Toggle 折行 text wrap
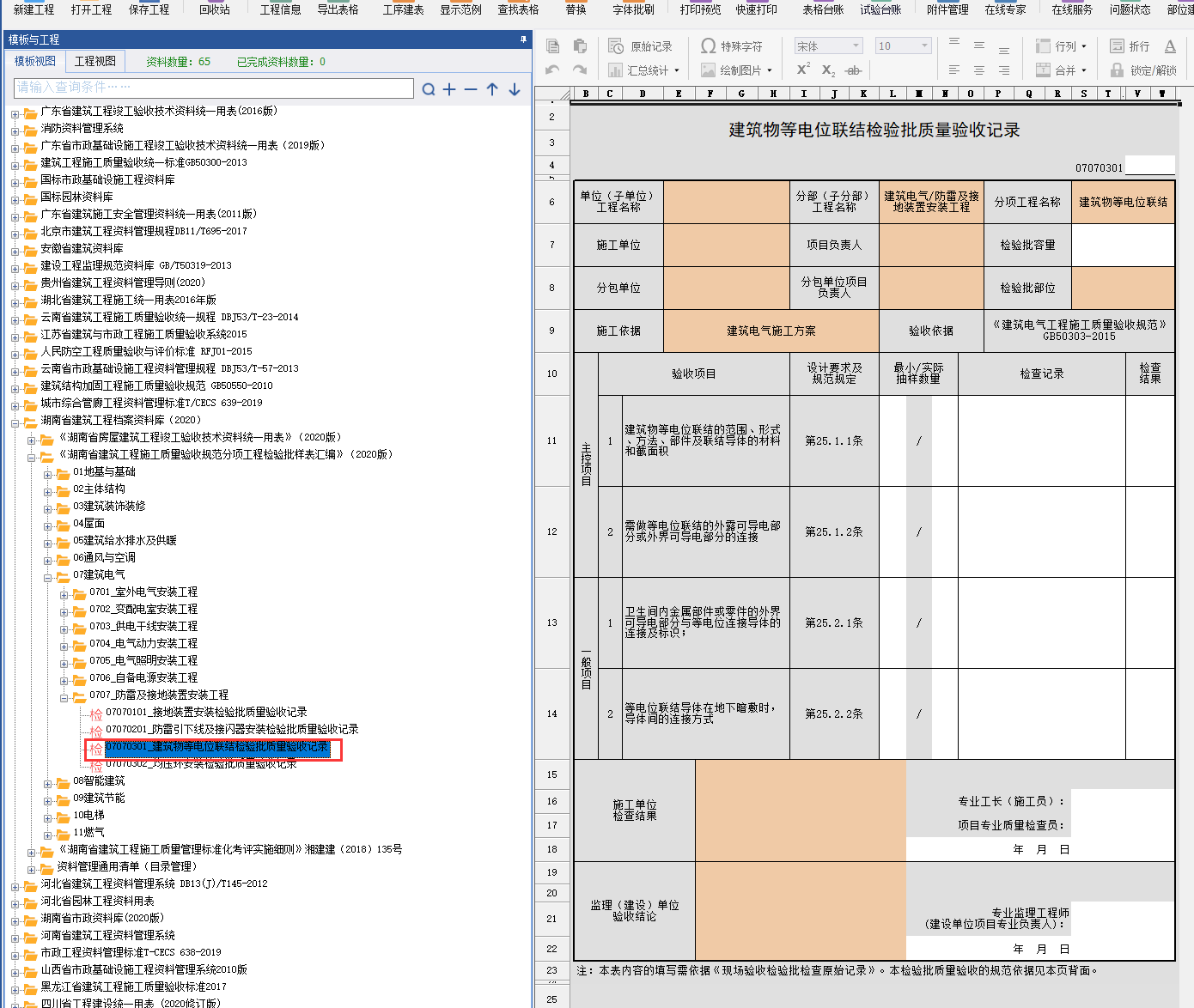 pos(1130,46)
